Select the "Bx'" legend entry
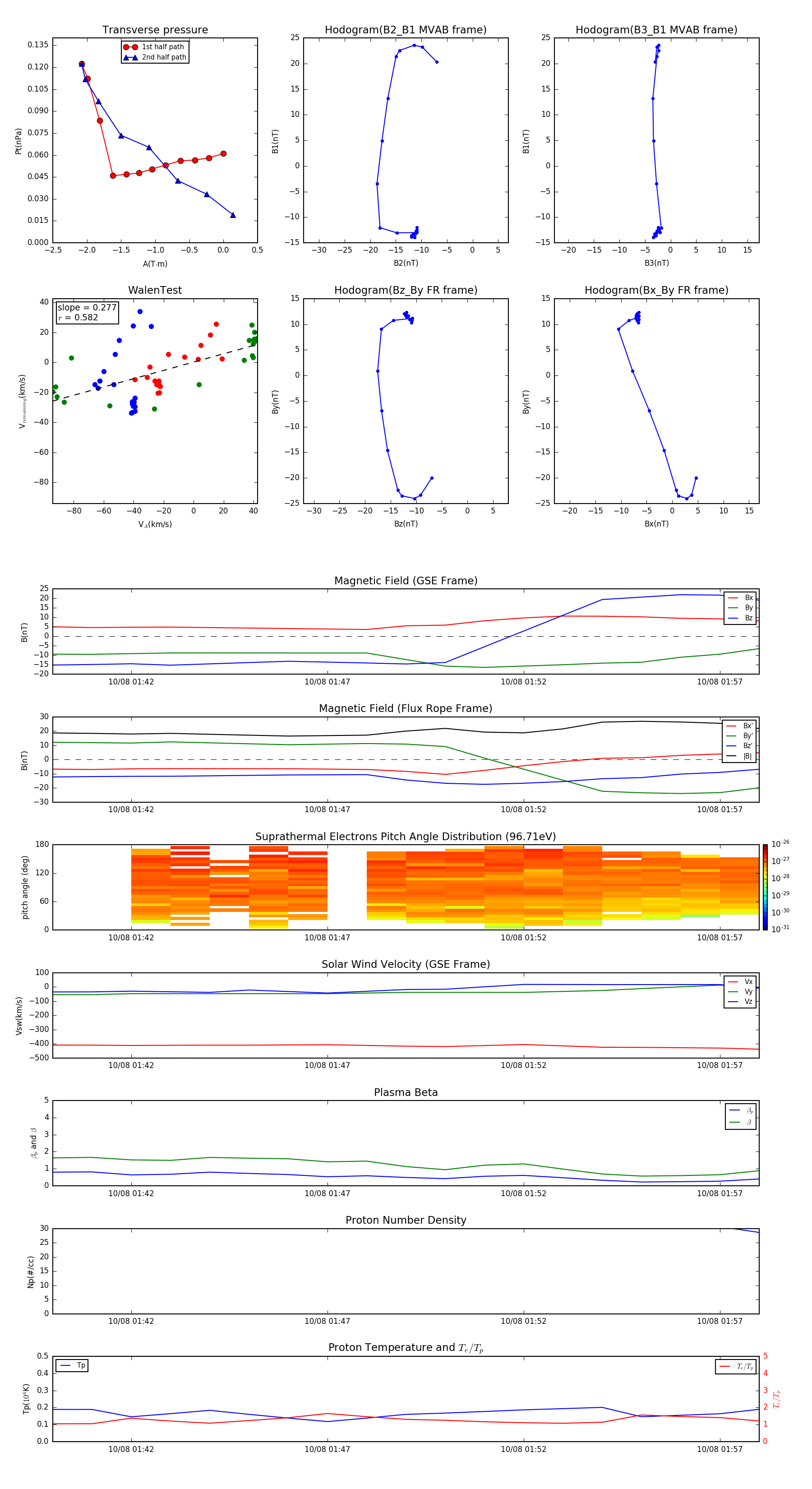The width and height of the screenshot is (812, 1489). click(x=740, y=726)
